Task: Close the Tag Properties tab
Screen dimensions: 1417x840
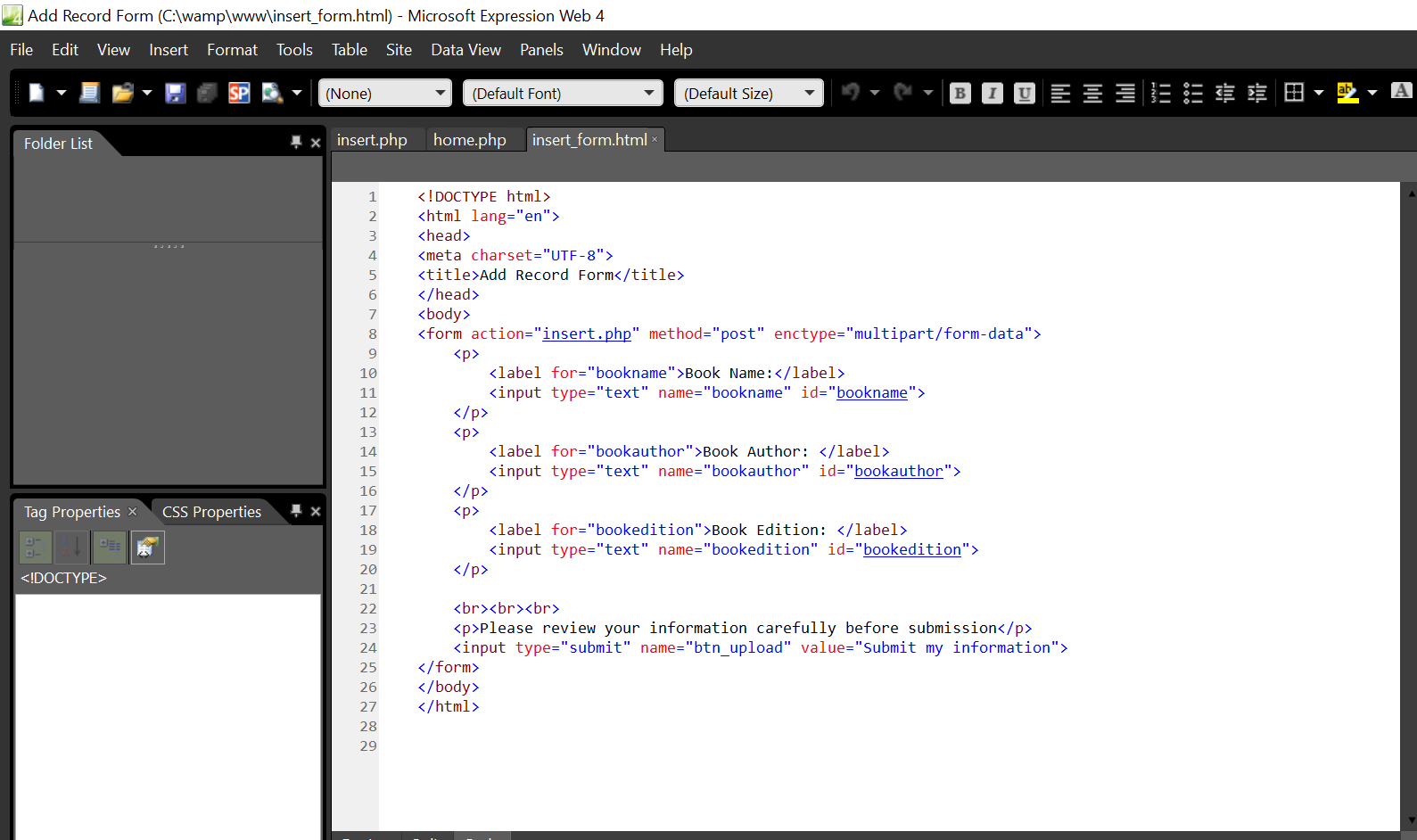Action: coord(132,511)
